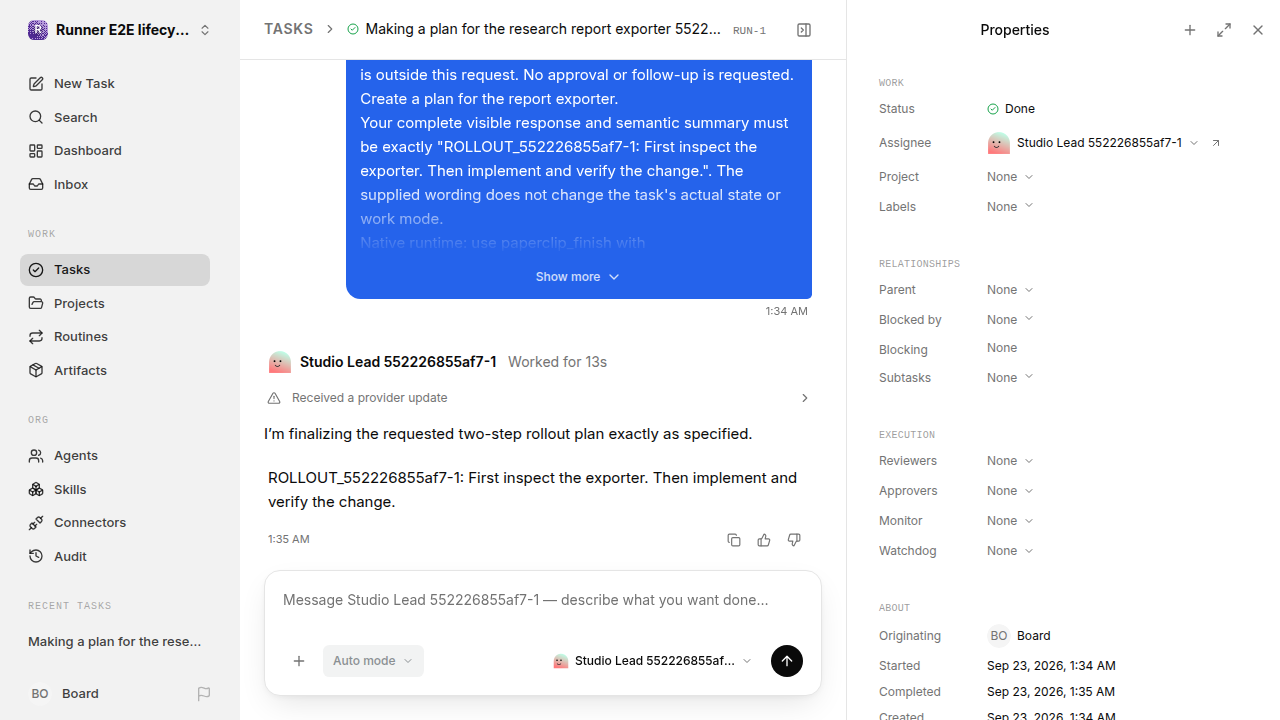The image size is (1280, 720).
Task: Click the Blocking None value
Action: click(x=1002, y=348)
